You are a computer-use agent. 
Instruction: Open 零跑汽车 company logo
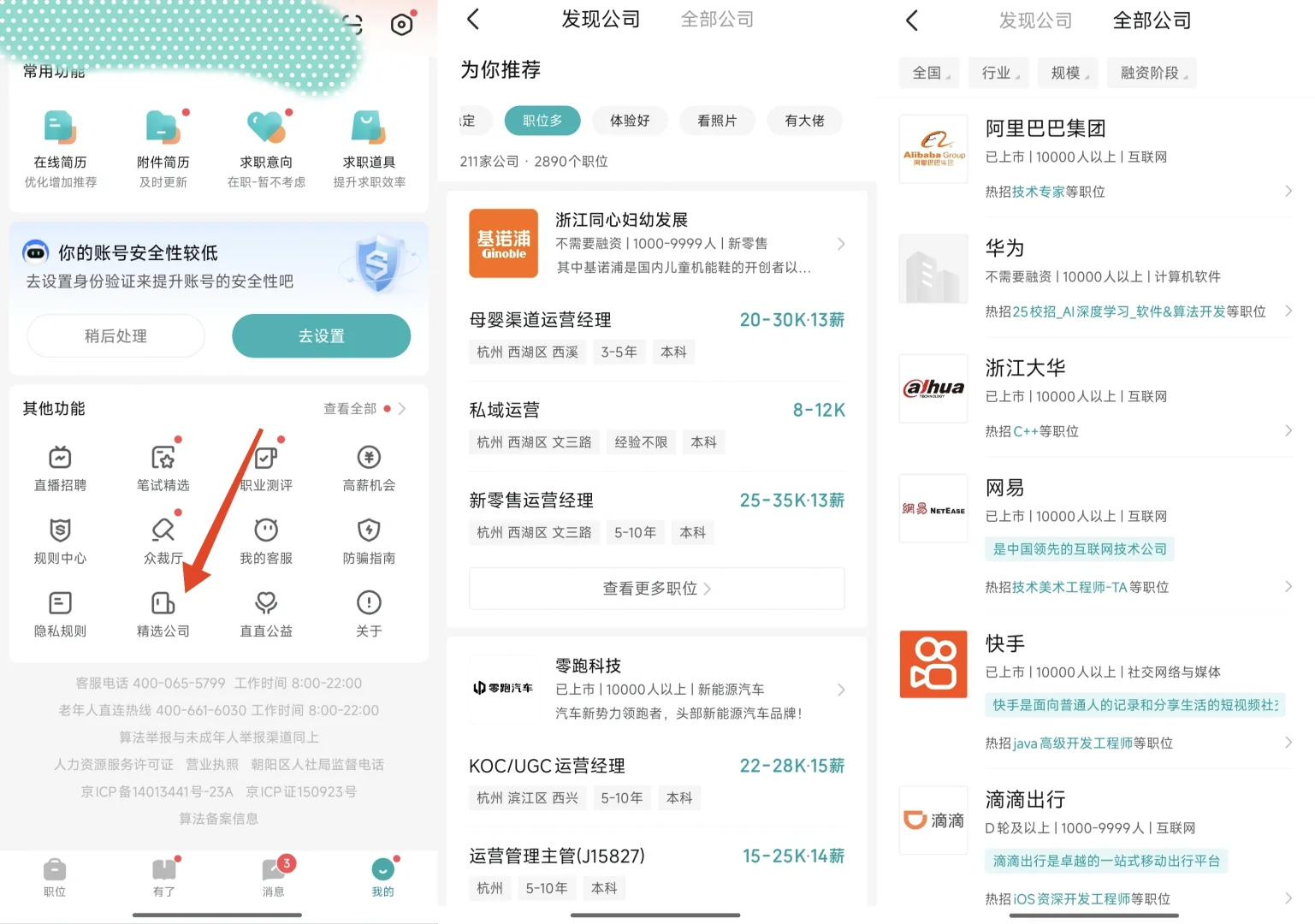(503, 688)
